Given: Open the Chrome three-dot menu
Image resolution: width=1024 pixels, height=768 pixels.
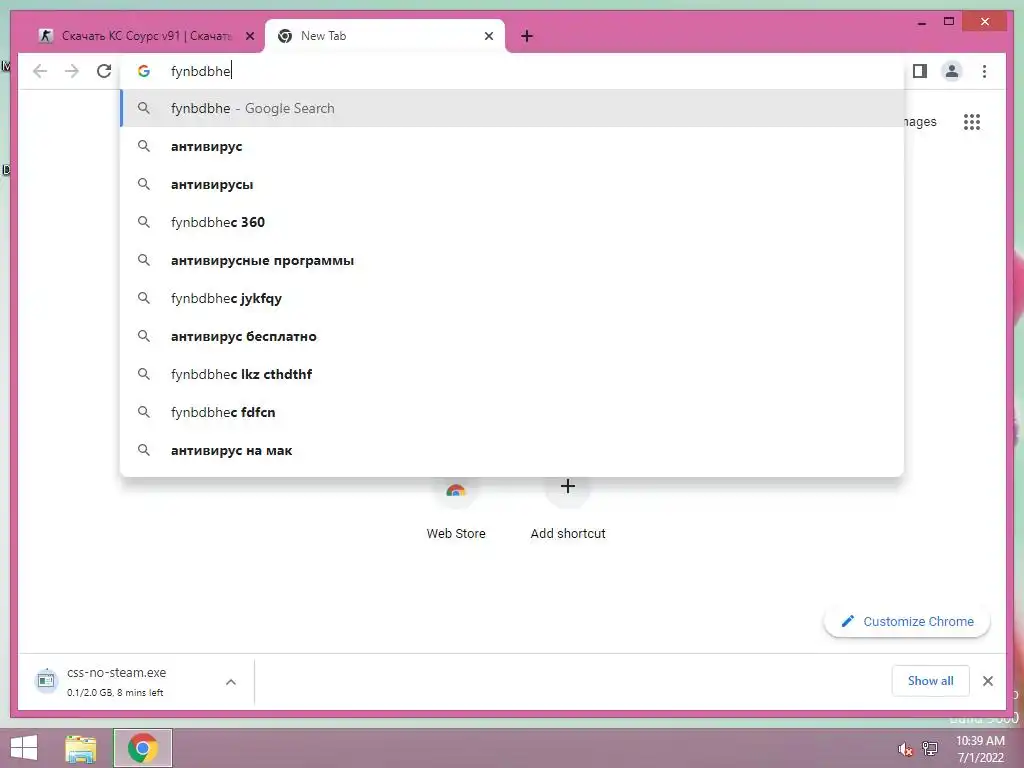Looking at the screenshot, I should tap(984, 71).
